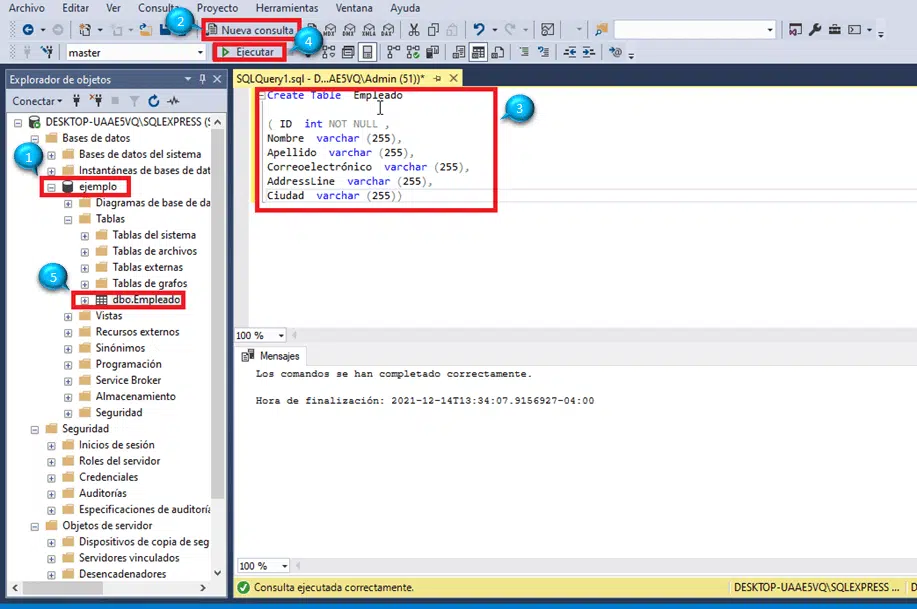
Task: Open the master database dropdown
Action: click(201, 52)
